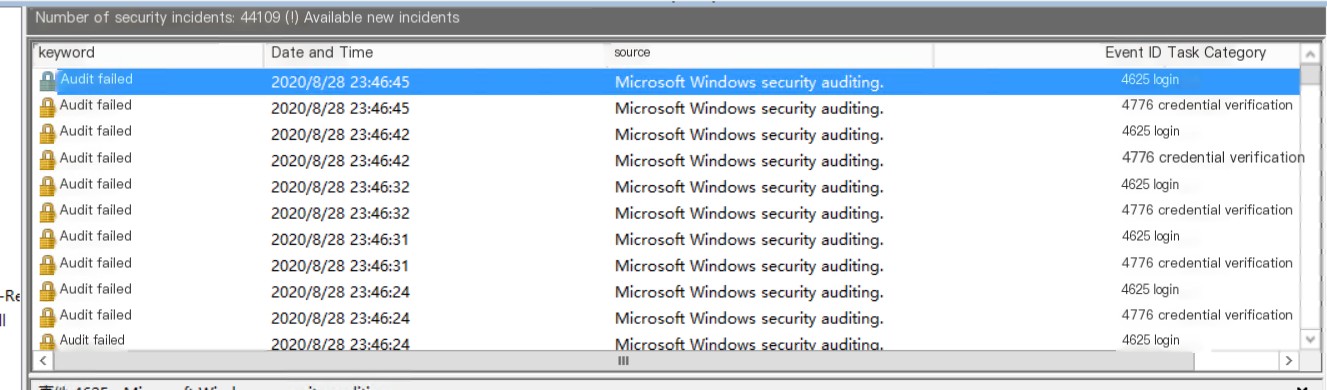This screenshot has height=390, width=1327.
Task: Click 'Audit failed' in the 23:46:32 4625 row
Action: click(95, 184)
